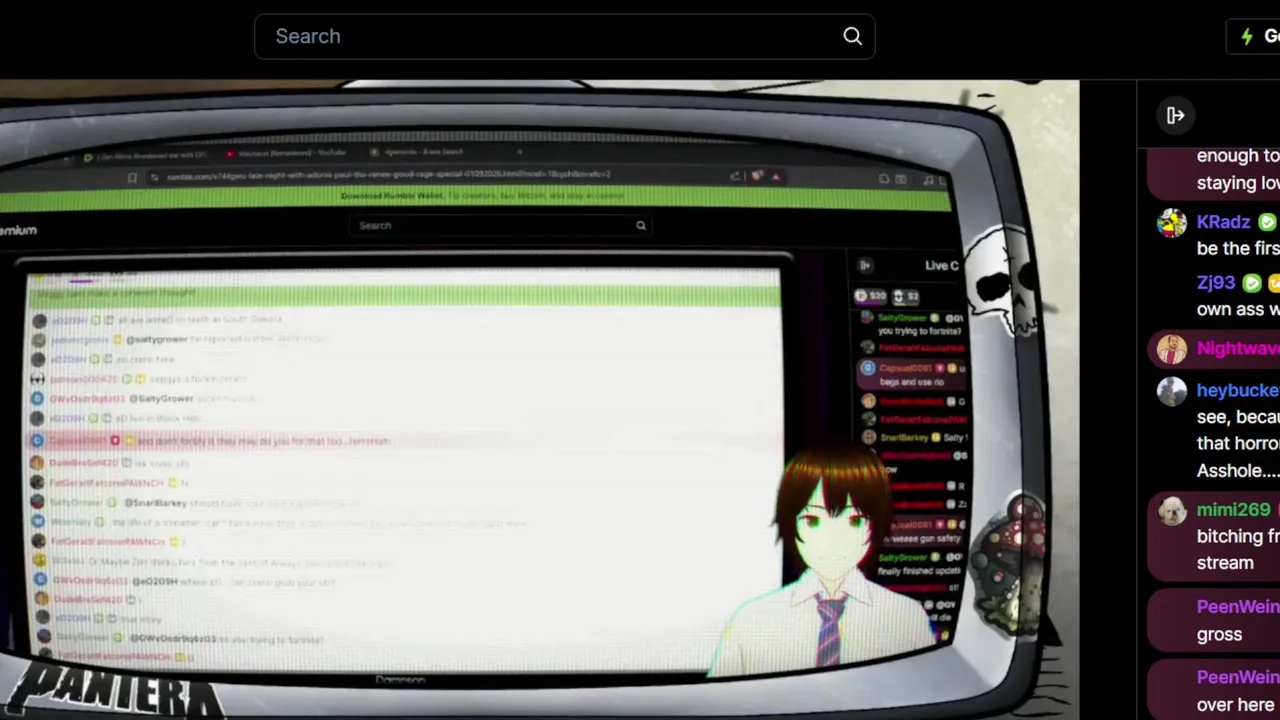The image size is (1280, 720).
Task: Click PeenWein username above 'gross' message
Action: (1238, 607)
